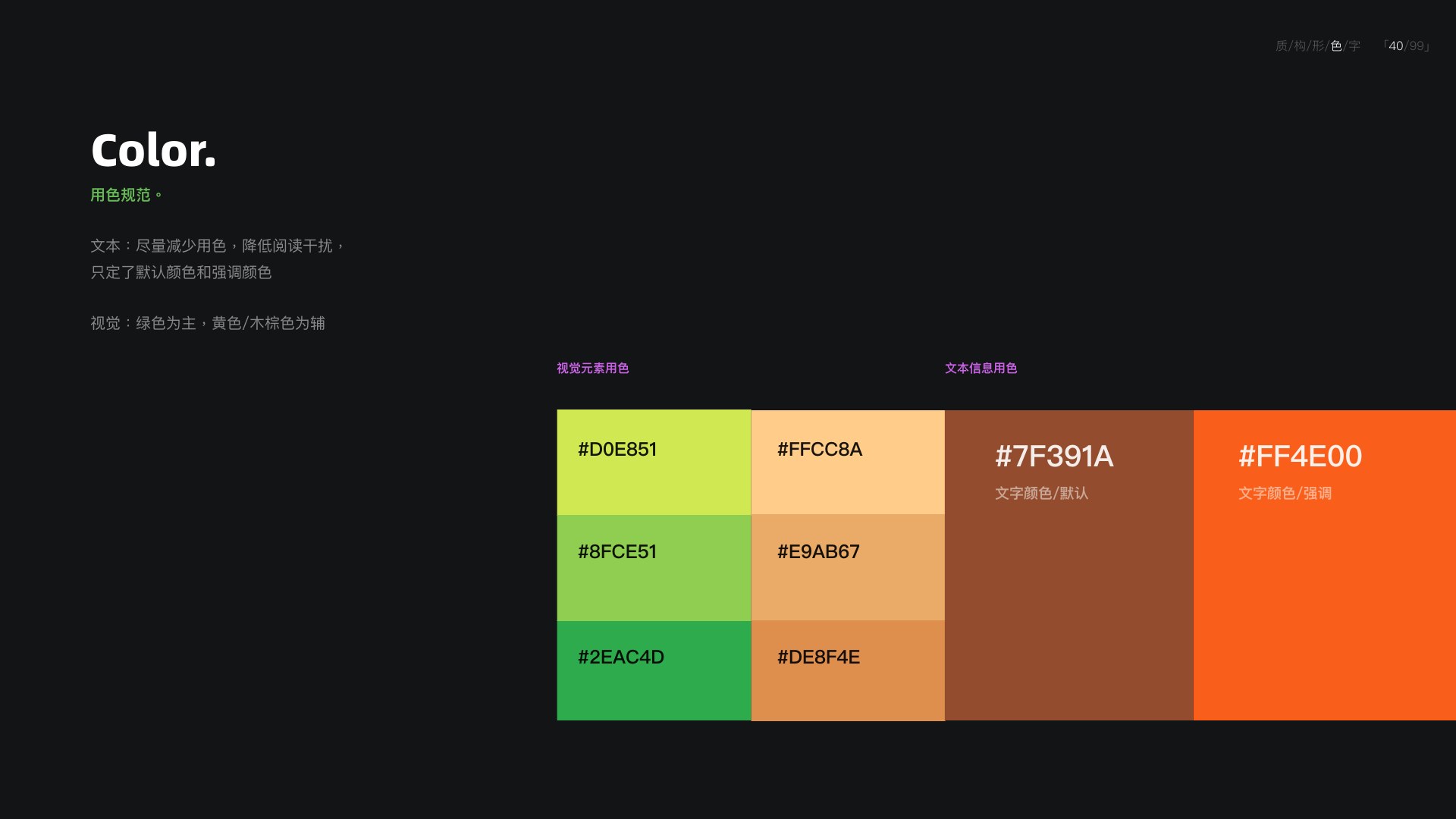Open the 质 section in top navigation
This screenshot has height=819, width=1456.
click(1281, 46)
